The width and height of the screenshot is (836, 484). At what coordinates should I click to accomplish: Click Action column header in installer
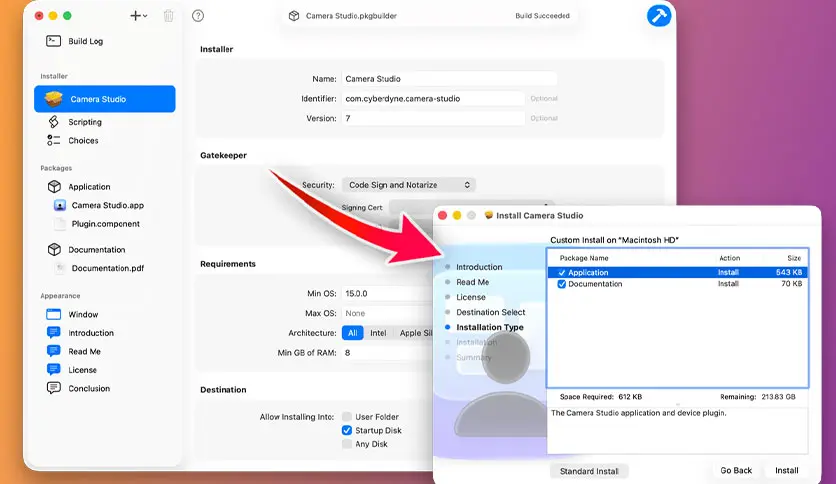coord(729,258)
